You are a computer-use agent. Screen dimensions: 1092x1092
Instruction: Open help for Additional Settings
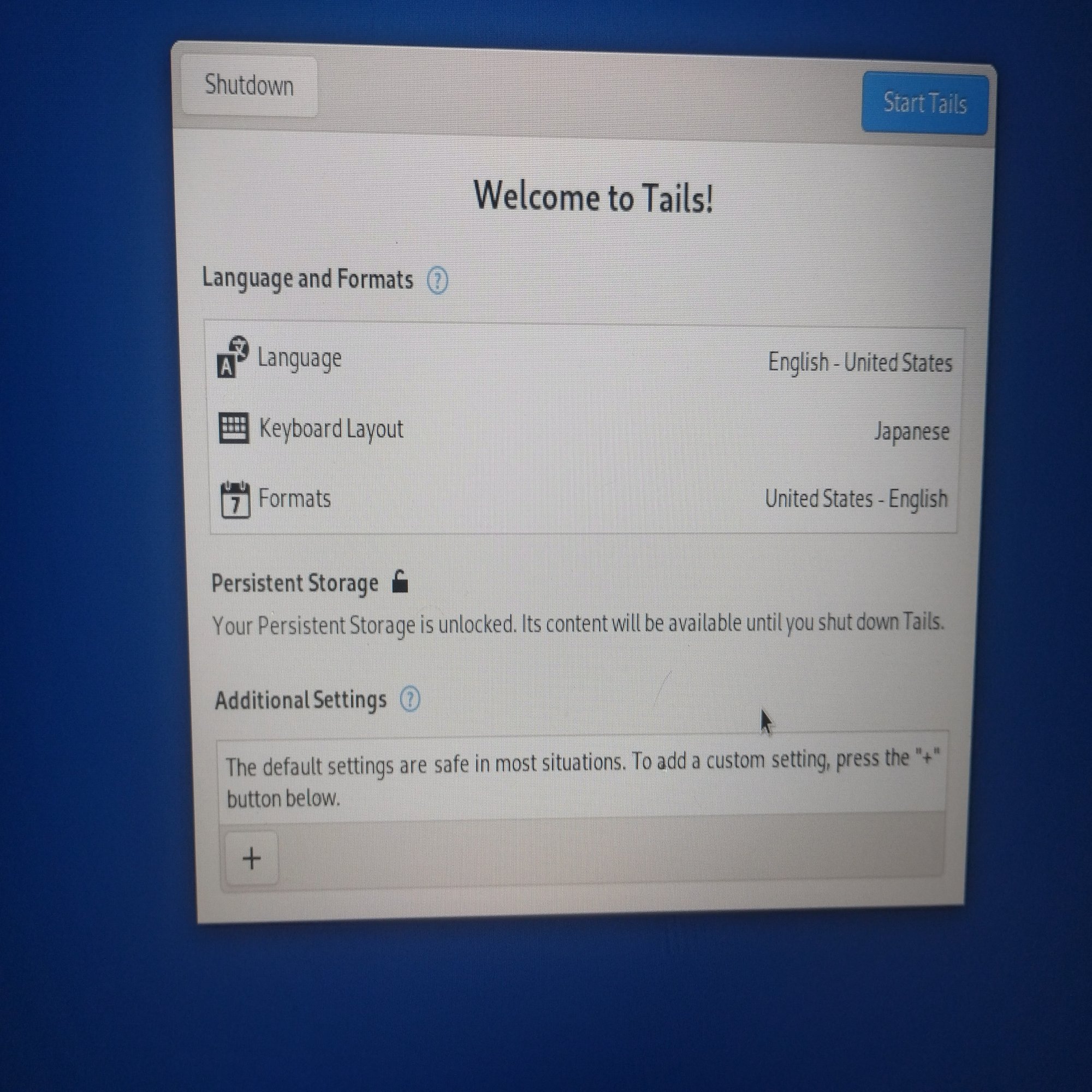click(410, 700)
